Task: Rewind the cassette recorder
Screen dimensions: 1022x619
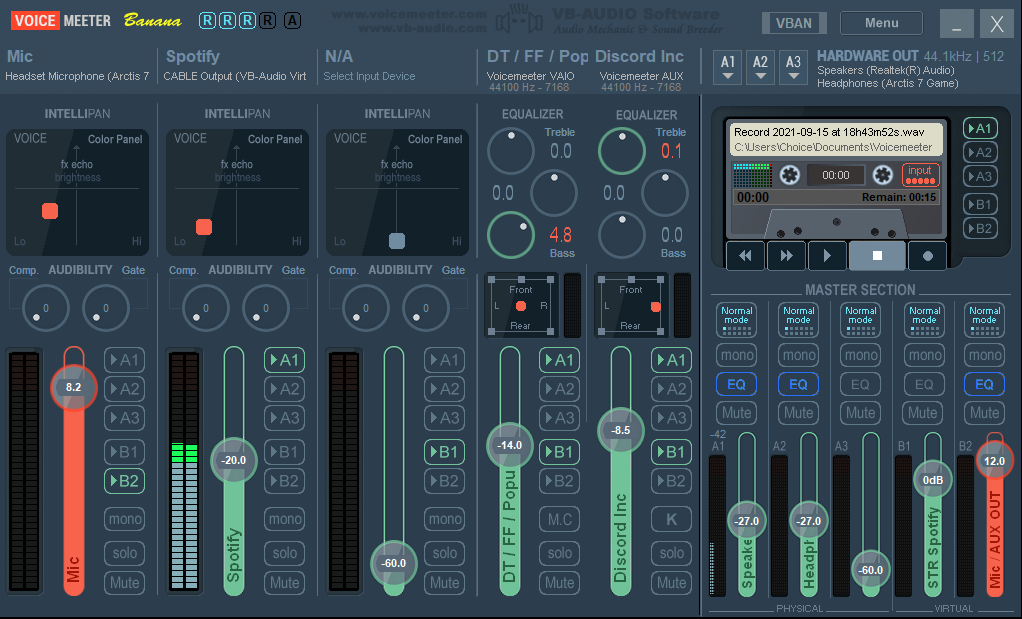Action: point(745,255)
